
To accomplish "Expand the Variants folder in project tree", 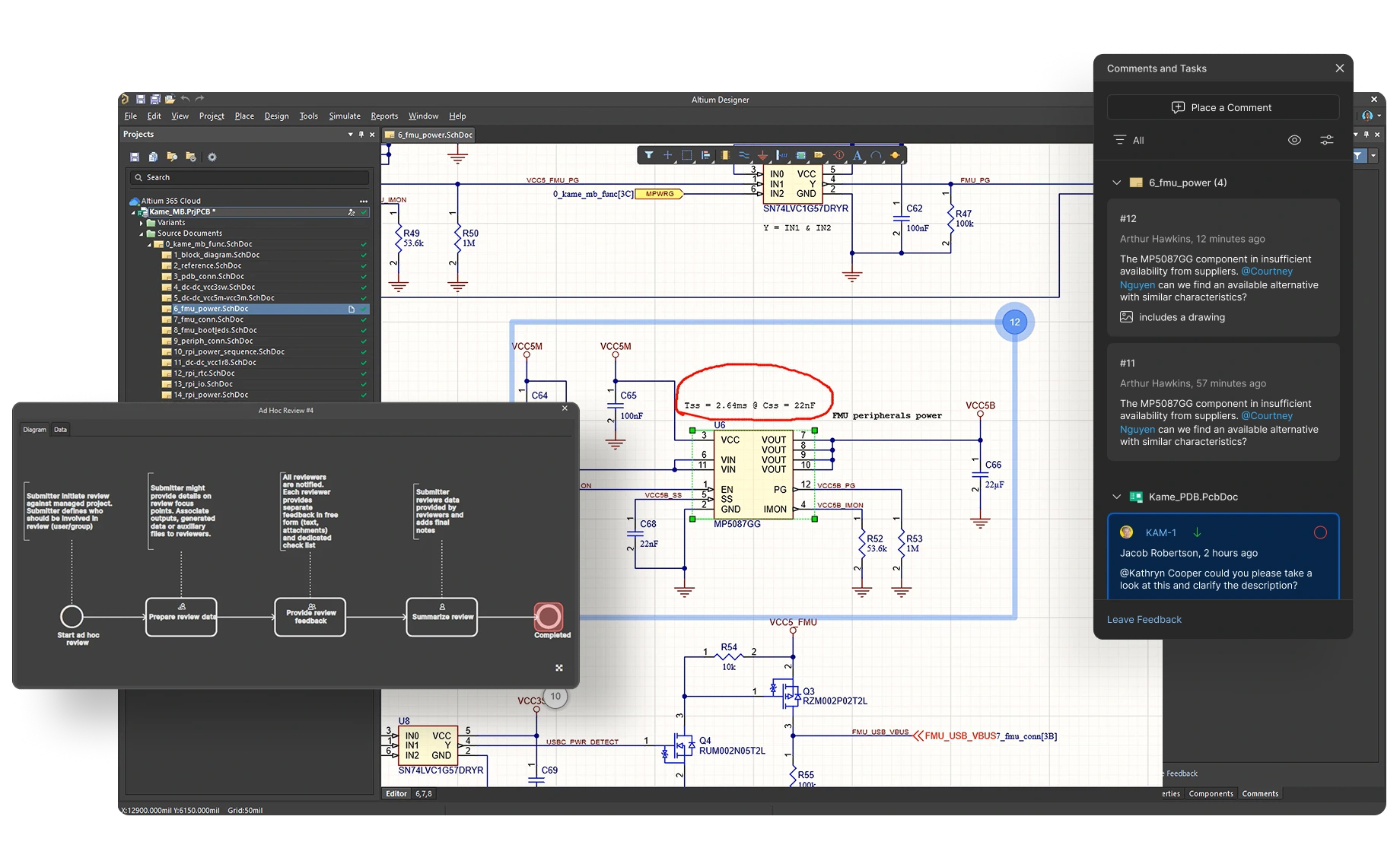I will 142,223.
